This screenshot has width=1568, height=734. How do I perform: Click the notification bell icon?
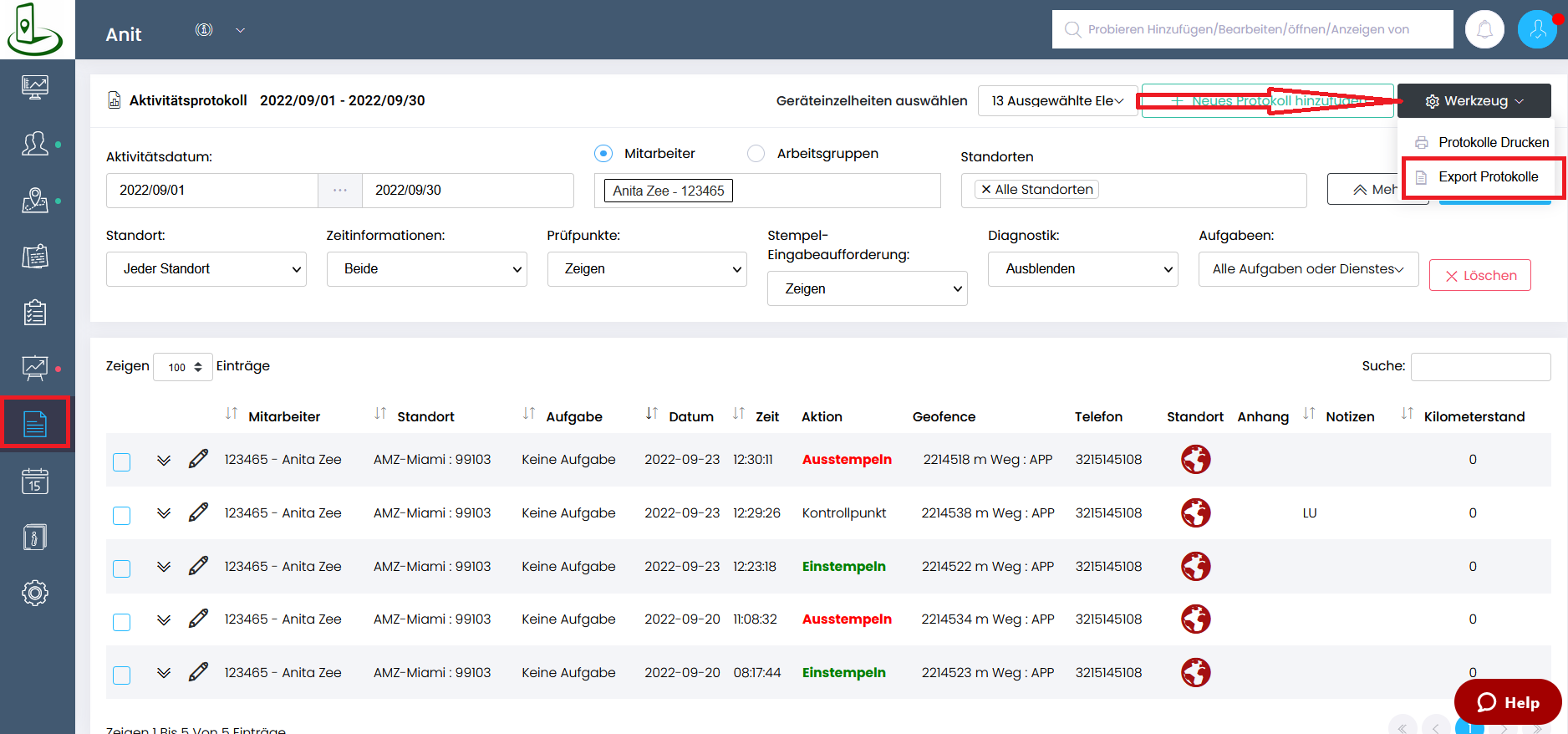click(x=1484, y=30)
